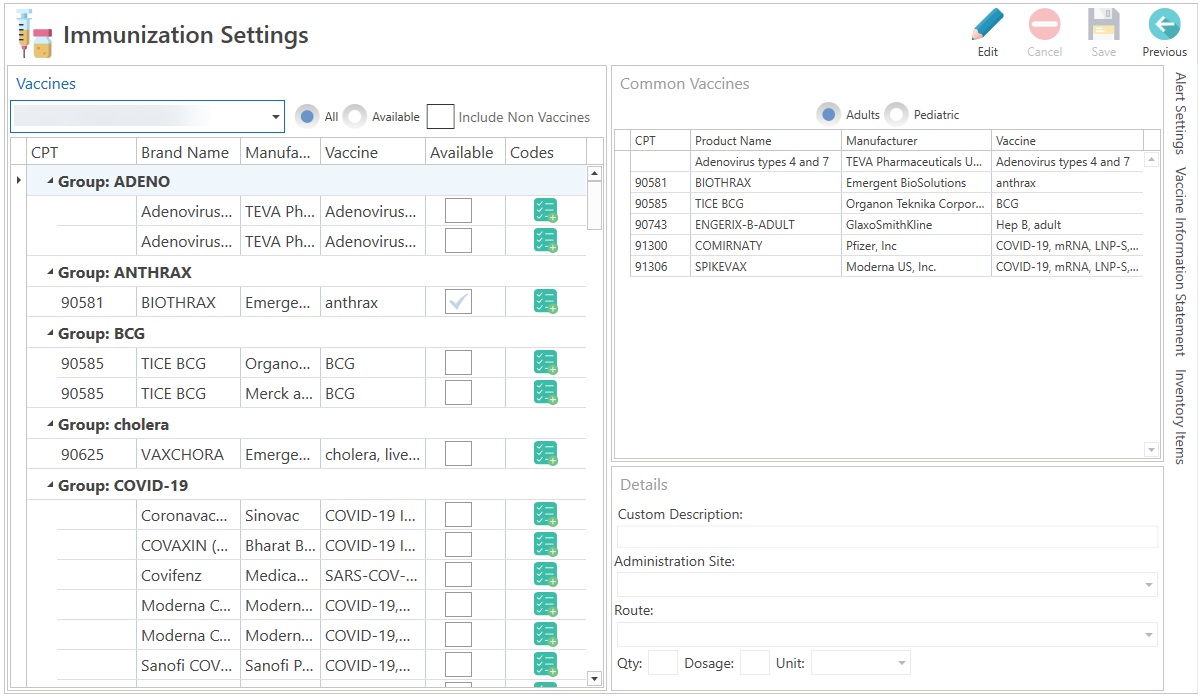Viewport: 1204px width, 697px height.
Task: Select Adults common vaccines radio
Action: tap(829, 114)
